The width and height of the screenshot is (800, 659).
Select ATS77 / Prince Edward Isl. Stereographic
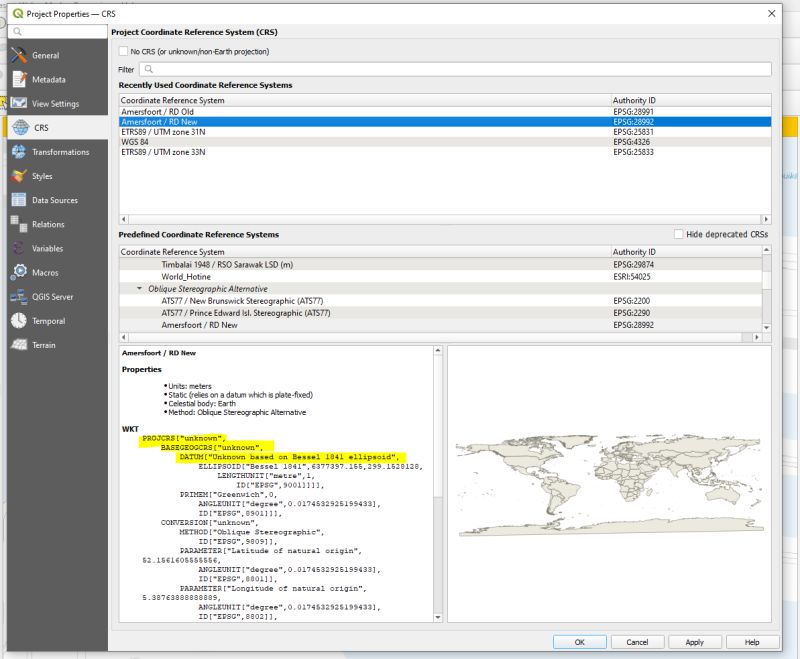pyautogui.click(x=441, y=313)
